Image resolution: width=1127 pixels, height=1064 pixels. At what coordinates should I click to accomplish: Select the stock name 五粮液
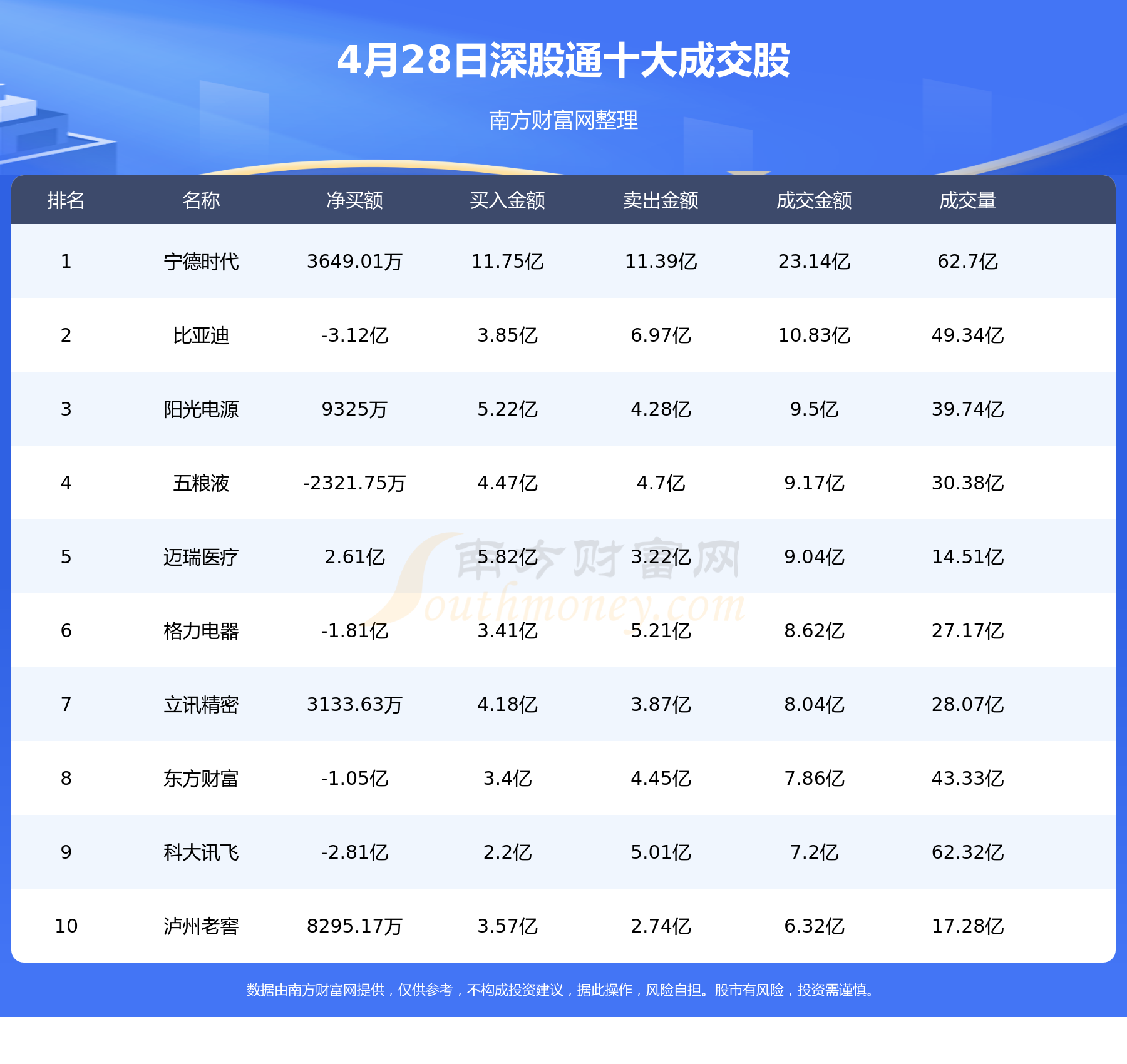(201, 483)
